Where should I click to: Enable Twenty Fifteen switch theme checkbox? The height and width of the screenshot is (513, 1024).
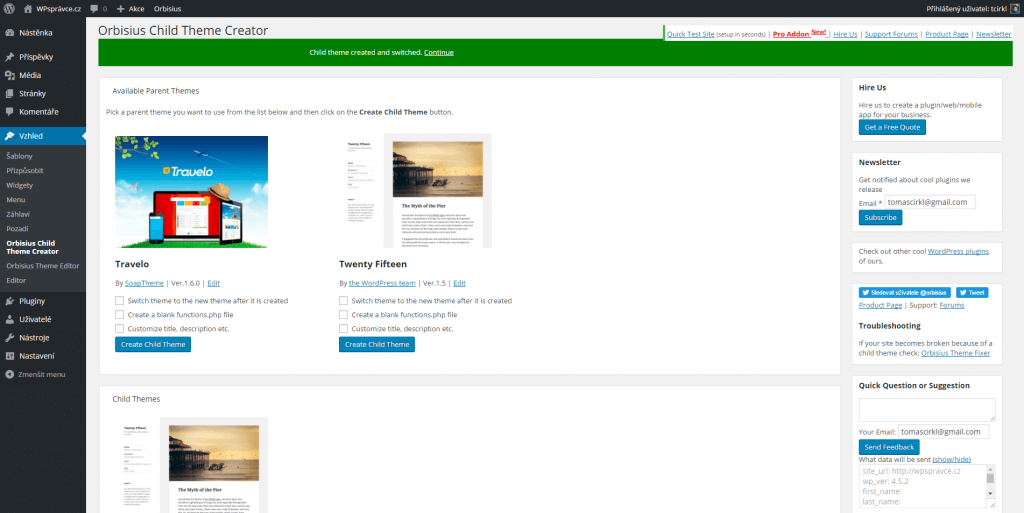point(344,301)
